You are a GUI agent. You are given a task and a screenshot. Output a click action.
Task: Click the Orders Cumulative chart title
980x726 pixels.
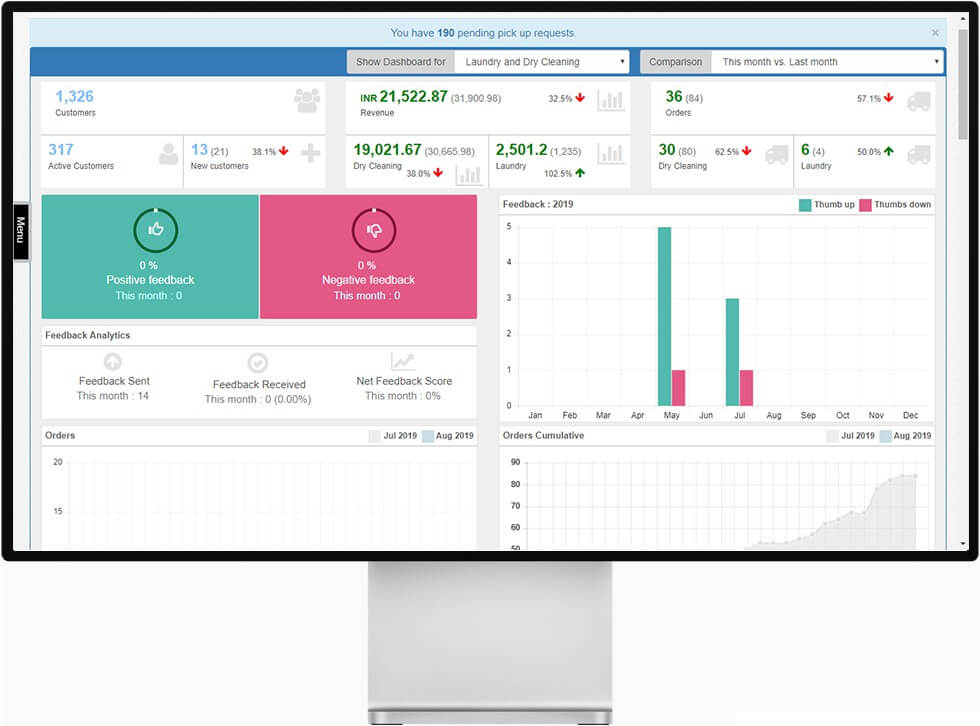tap(543, 435)
